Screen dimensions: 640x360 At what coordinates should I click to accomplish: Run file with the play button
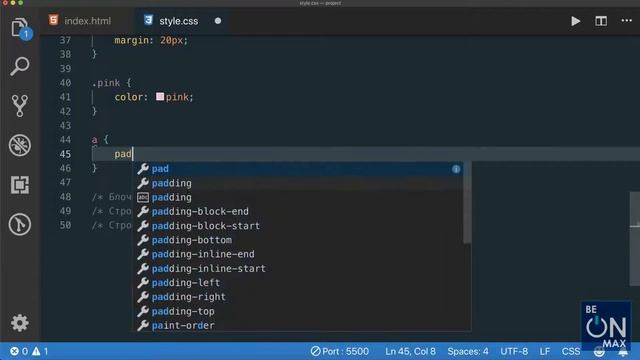tap(576, 21)
